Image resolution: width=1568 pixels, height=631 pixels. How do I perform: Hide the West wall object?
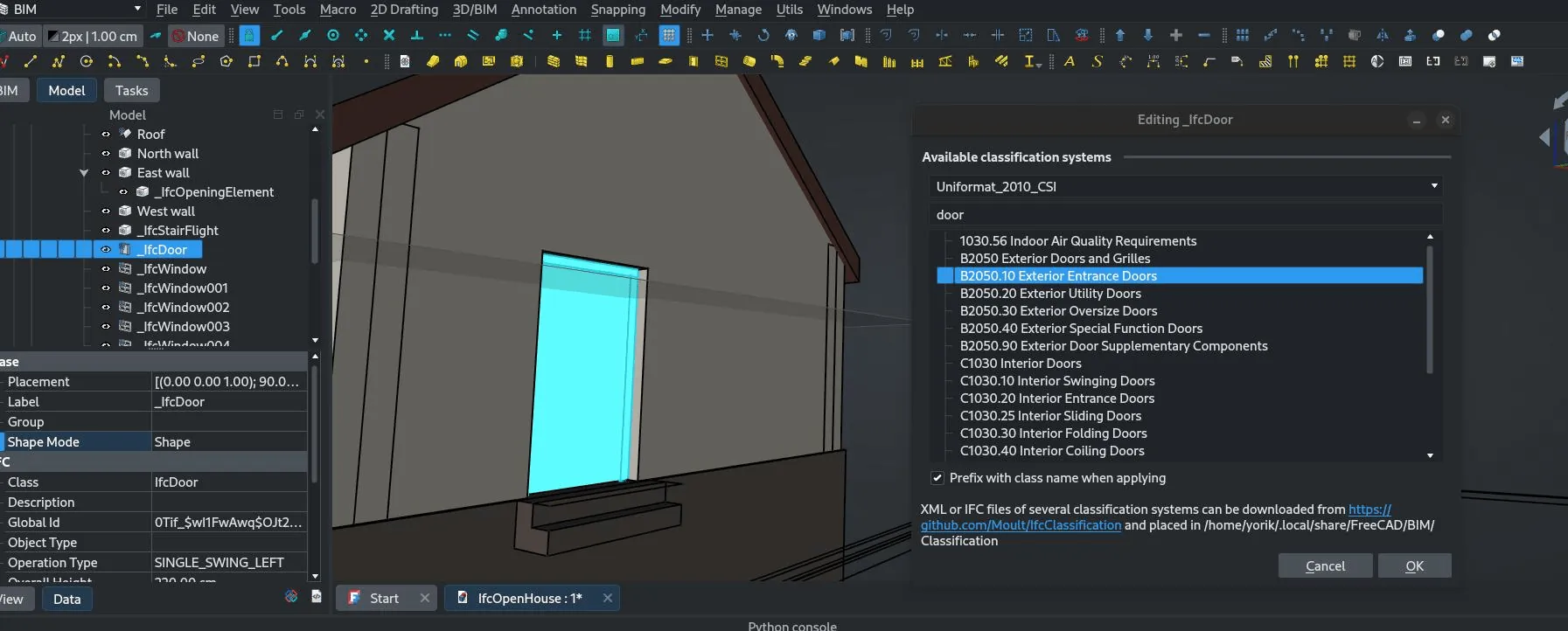(x=106, y=211)
